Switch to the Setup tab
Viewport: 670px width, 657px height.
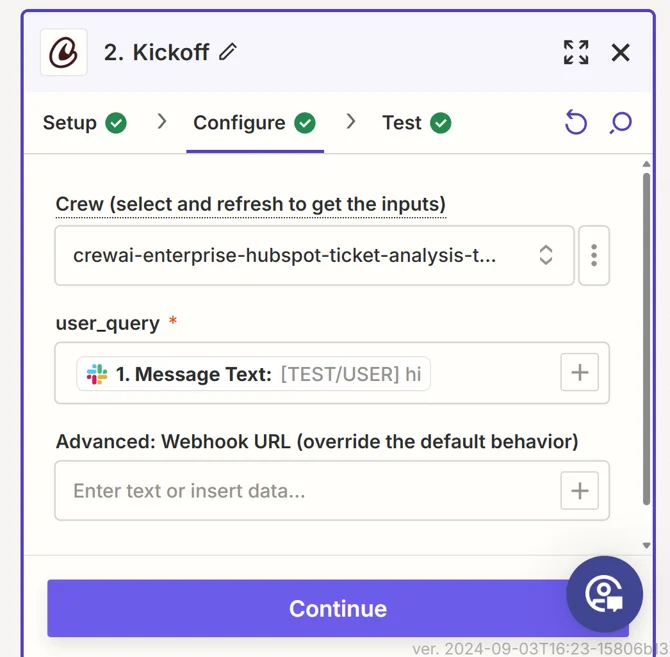point(84,123)
